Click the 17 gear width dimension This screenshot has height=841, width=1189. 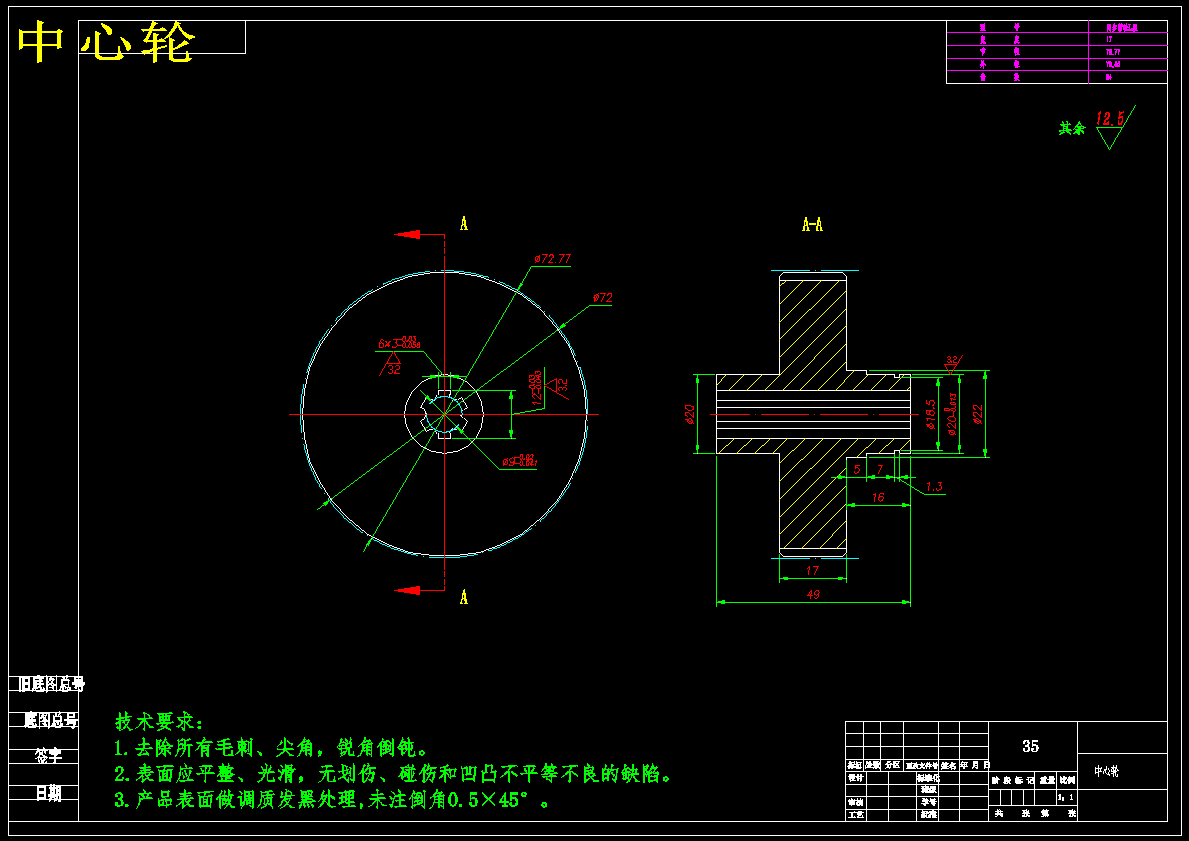click(812, 570)
